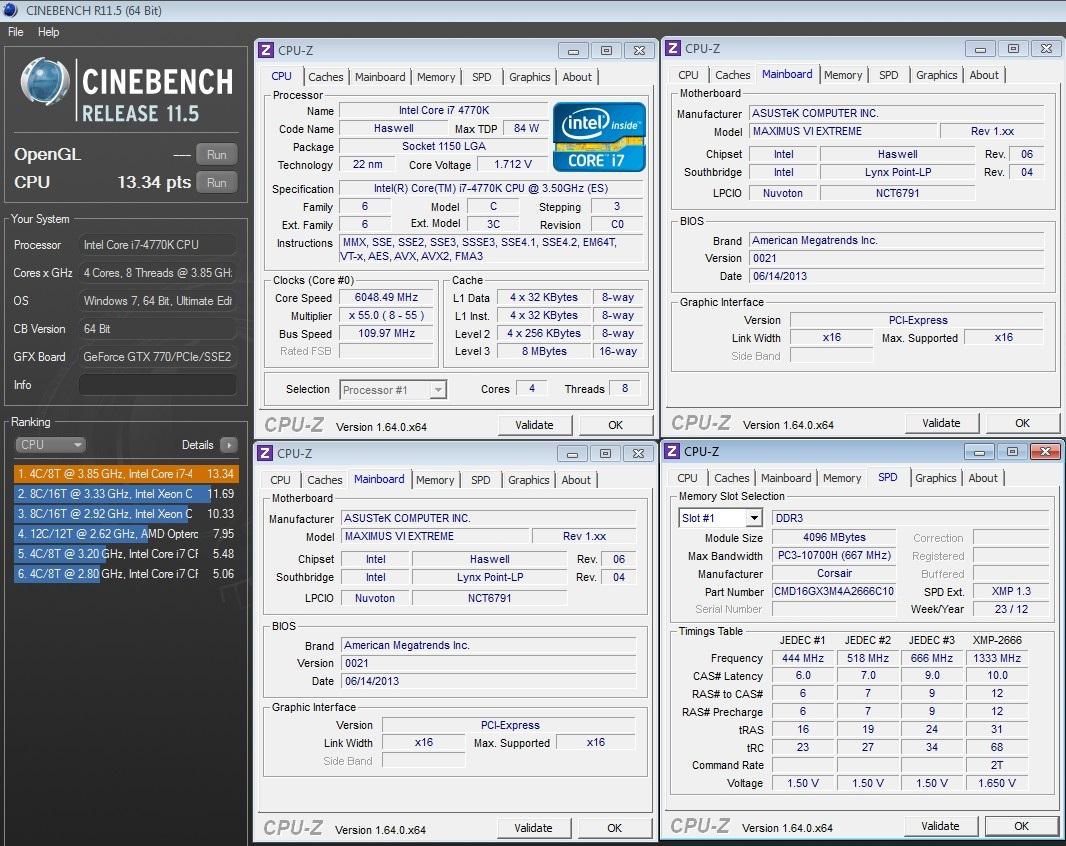Image resolution: width=1066 pixels, height=846 pixels.
Task: Switch to SPD tab in top-left CPU-Z window
Action: pyautogui.click(x=481, y=77)
